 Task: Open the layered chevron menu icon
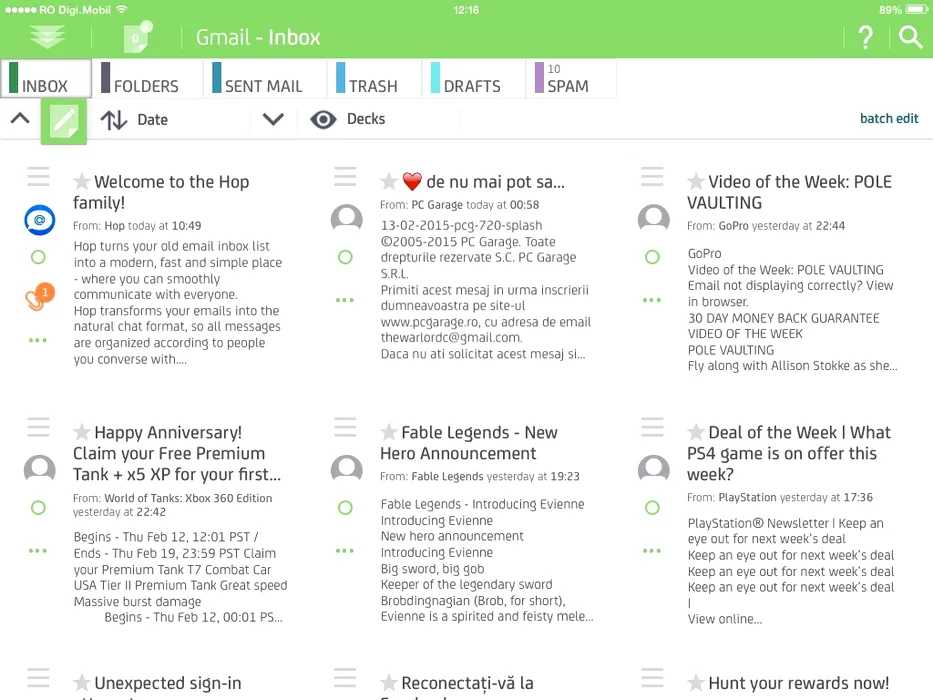pos(47,37)
